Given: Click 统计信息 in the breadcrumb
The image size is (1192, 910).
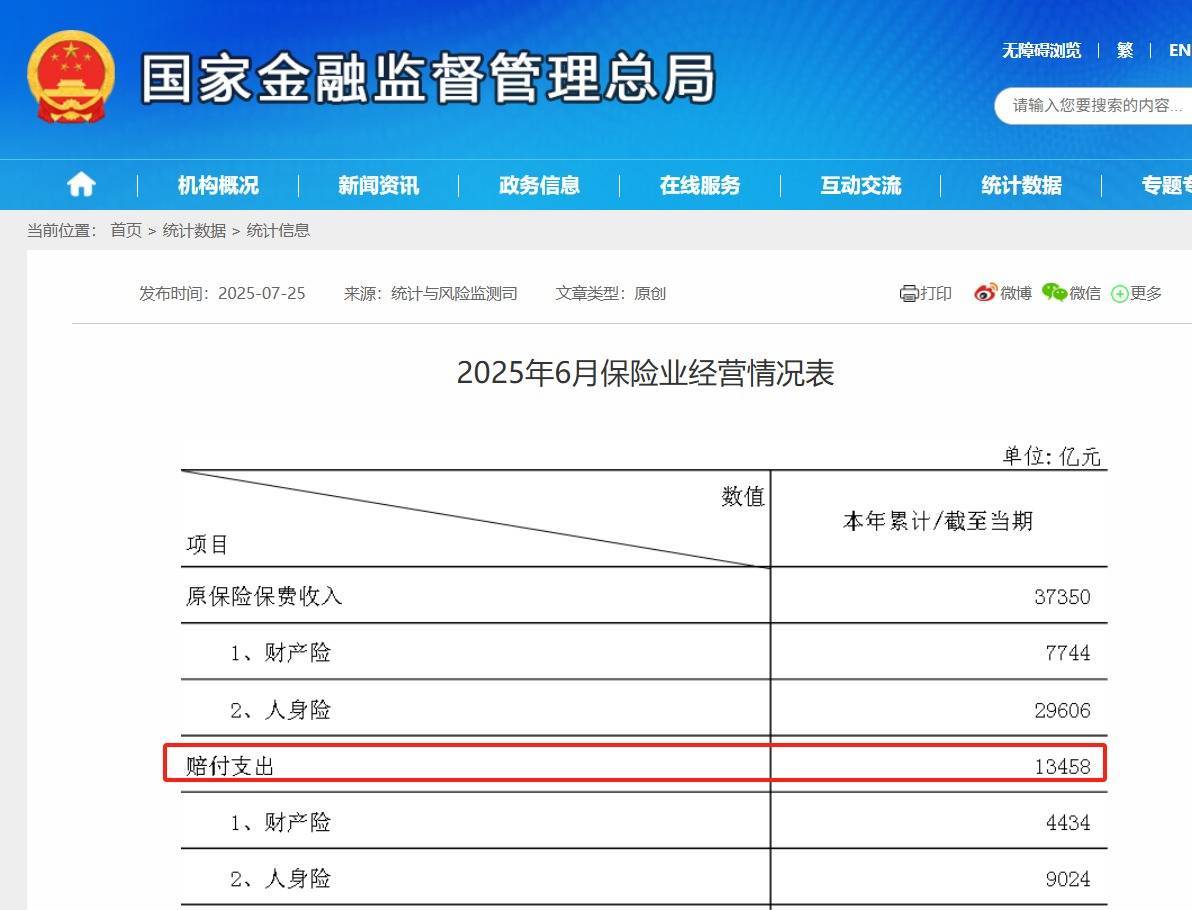Looking at the screenshot, I should click(278, 230).
